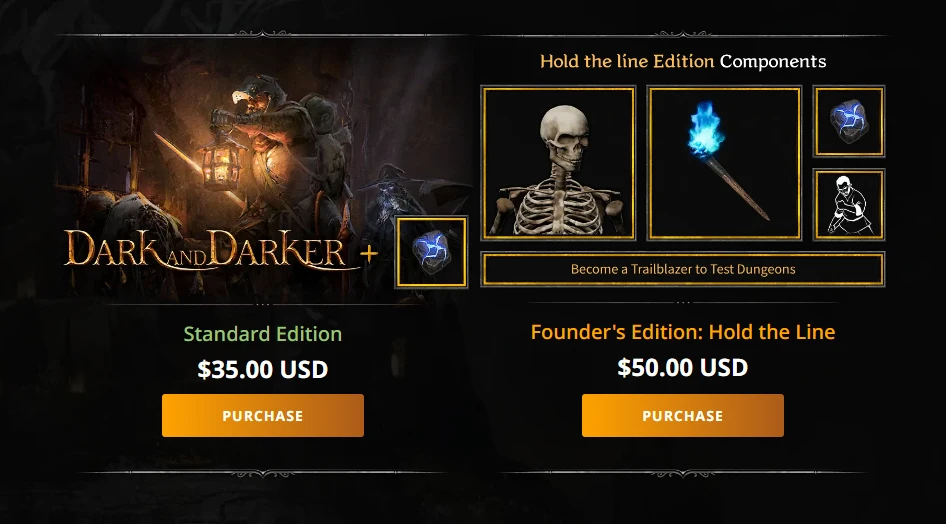Click the golden plus sign after logo
Viewport: 946px width, 524px height.
click(x=369, y=254)
